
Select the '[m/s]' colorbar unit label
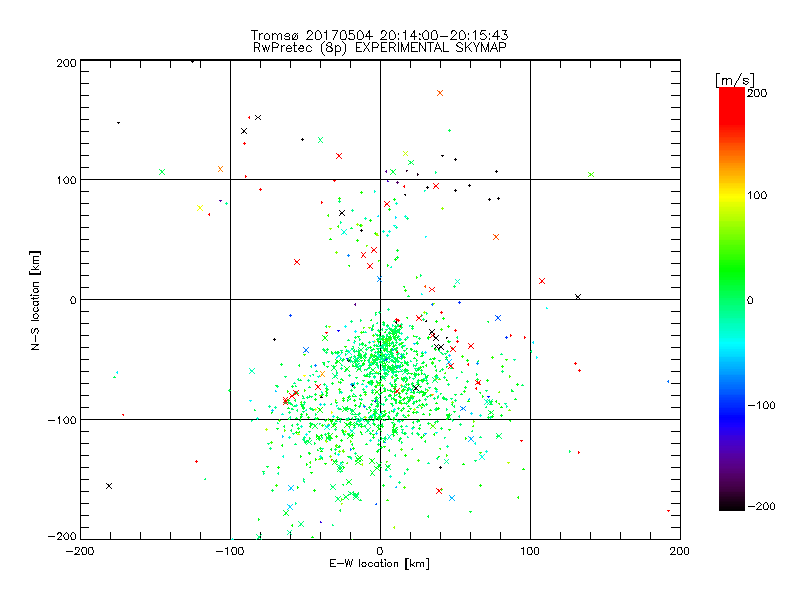coord(735,80)
